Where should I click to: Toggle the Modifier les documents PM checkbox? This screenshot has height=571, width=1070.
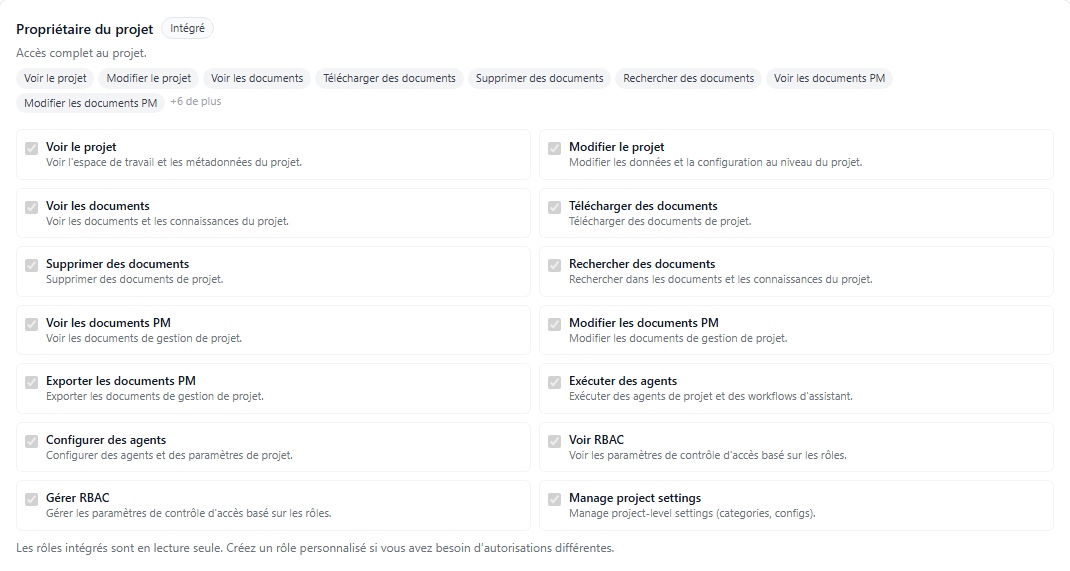tap(554, 324)
